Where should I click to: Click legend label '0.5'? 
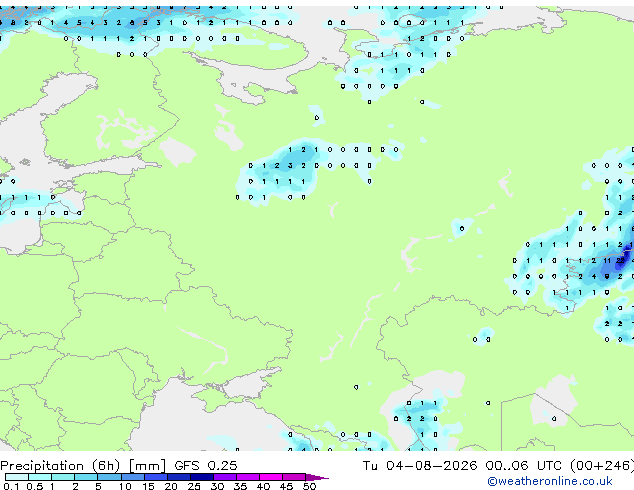click(x=35, y=486)
